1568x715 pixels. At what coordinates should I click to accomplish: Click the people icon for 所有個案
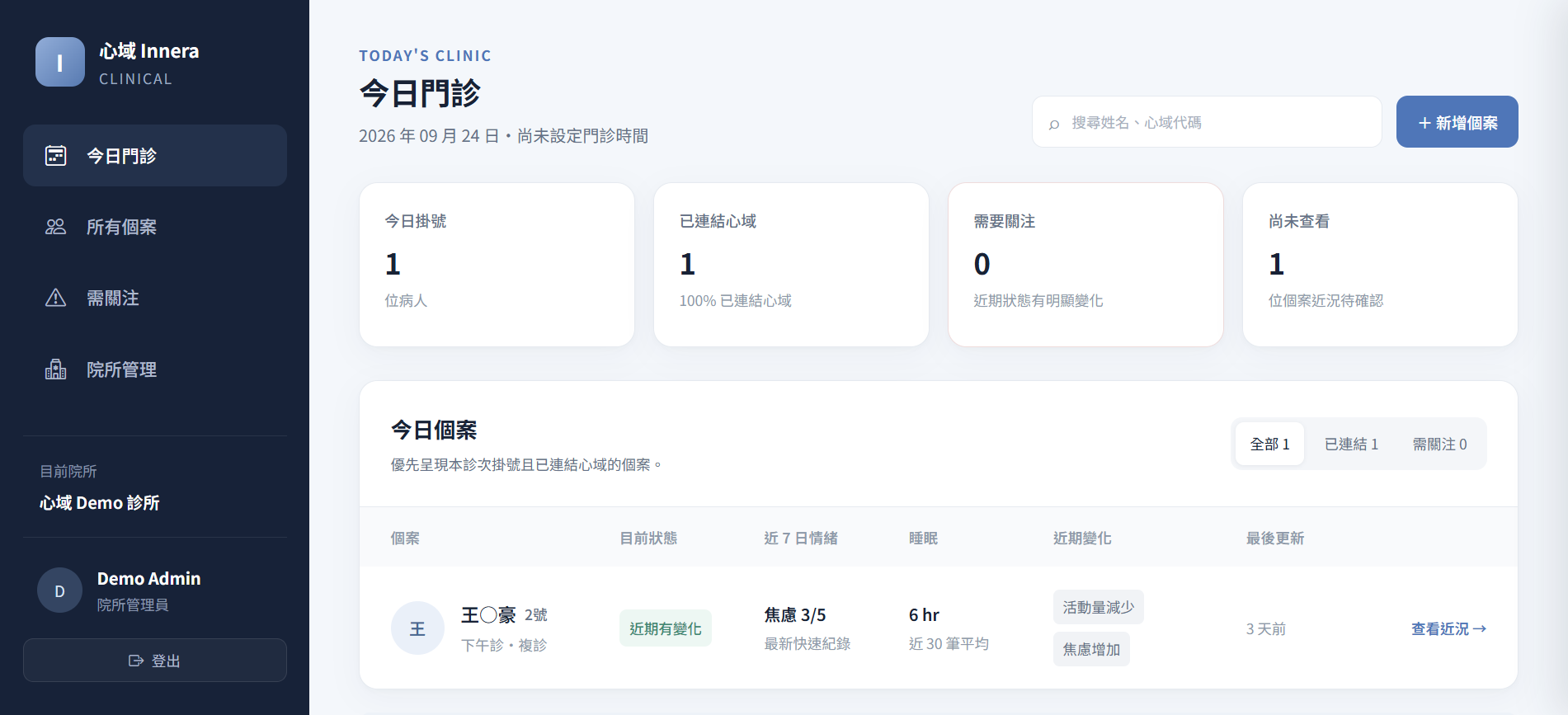(x=55, y=227)
